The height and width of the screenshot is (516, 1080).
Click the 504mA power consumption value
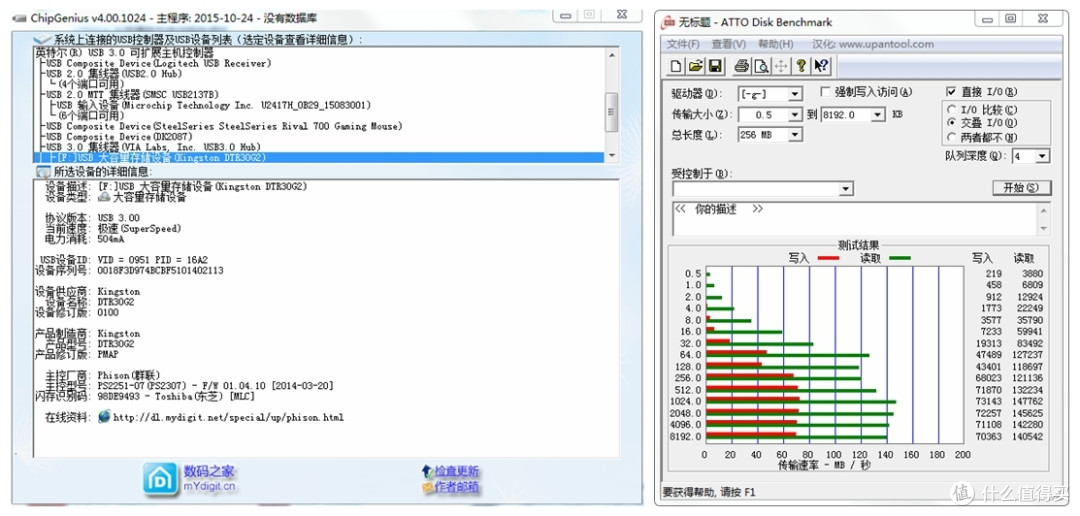click(111, 239)
